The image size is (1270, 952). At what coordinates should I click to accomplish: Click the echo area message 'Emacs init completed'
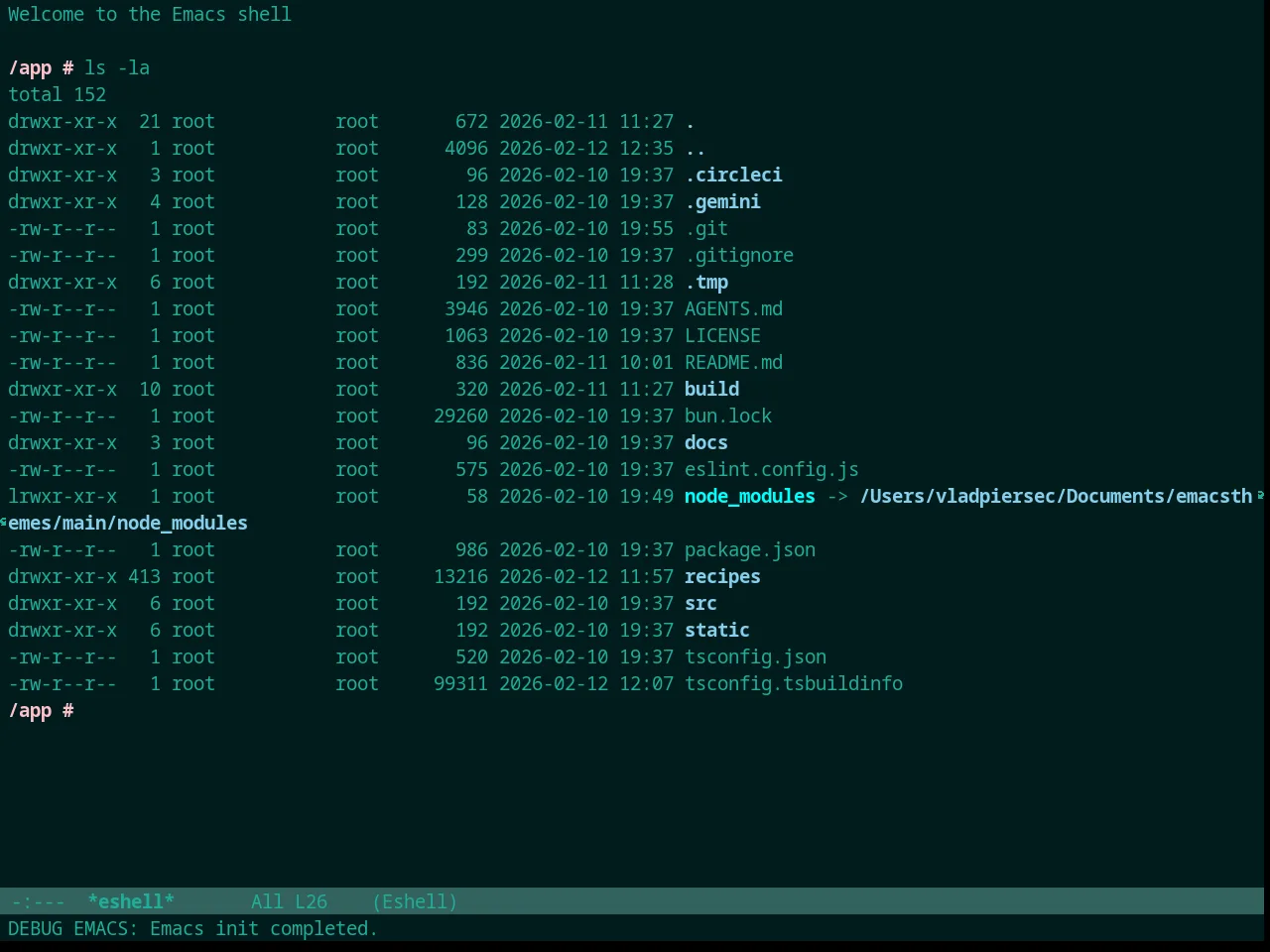[264, 928]
